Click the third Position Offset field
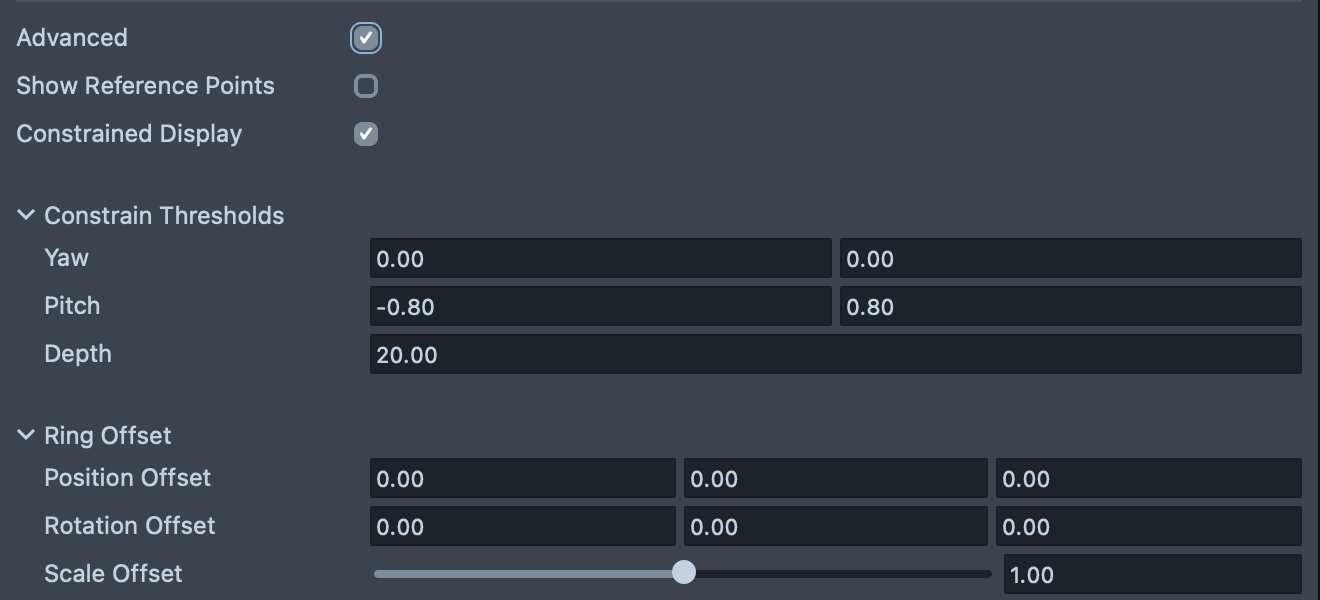 pyautogui.click(x=1148, y=479)
